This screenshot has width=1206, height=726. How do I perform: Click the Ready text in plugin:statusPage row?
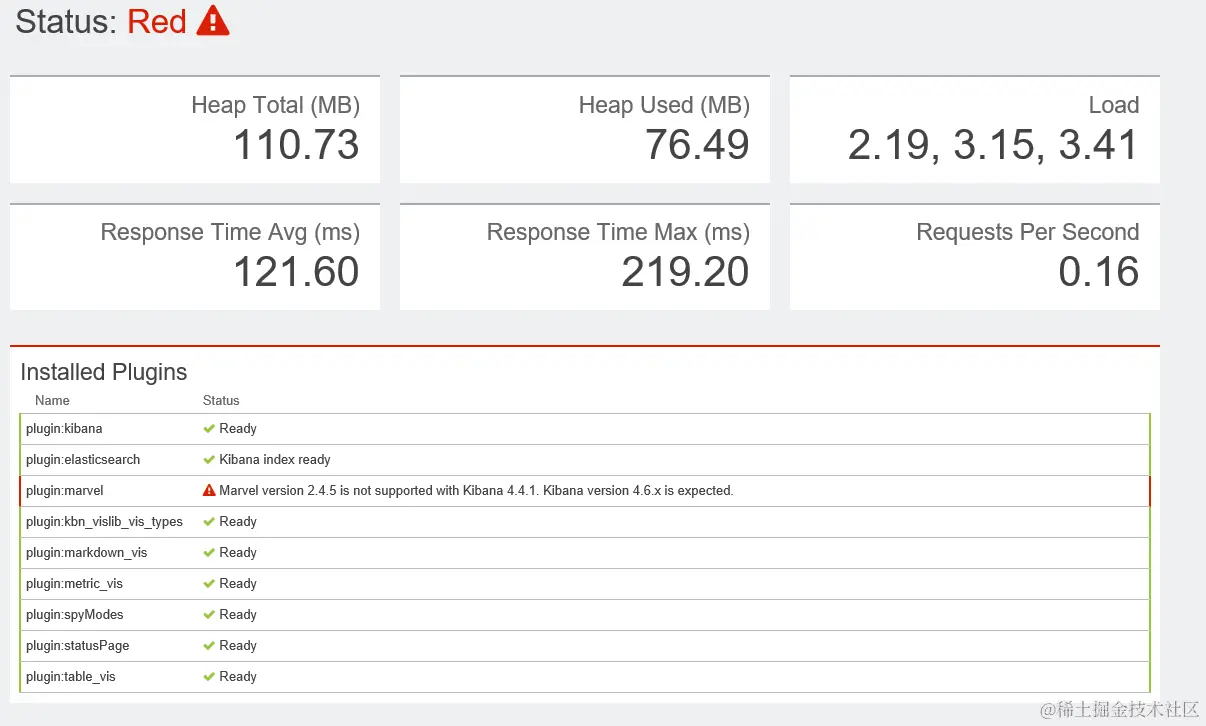238,646
